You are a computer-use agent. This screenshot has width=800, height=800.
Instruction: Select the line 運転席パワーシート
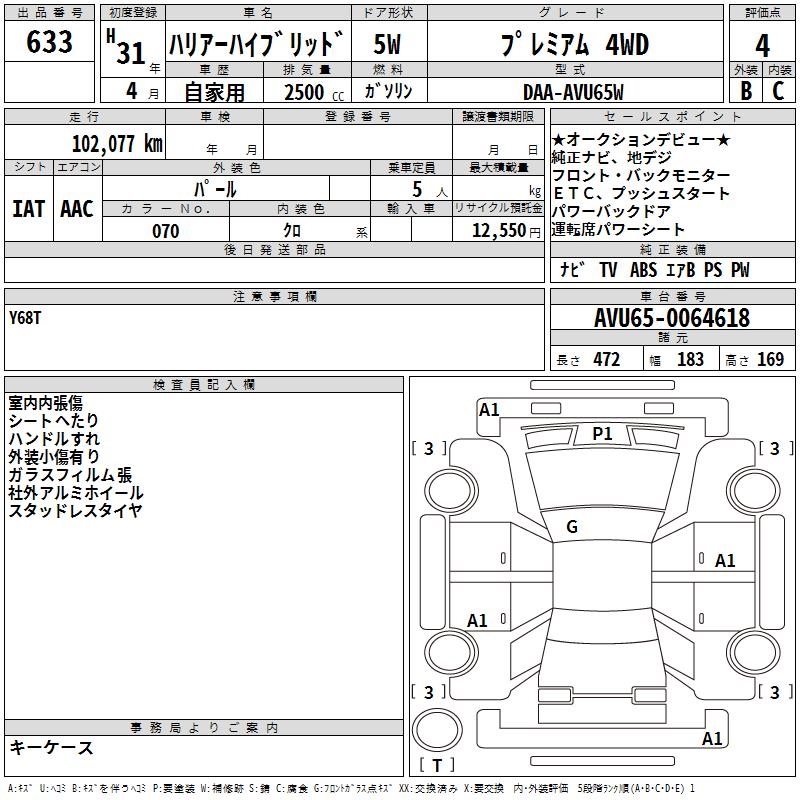tap(617, 229)
